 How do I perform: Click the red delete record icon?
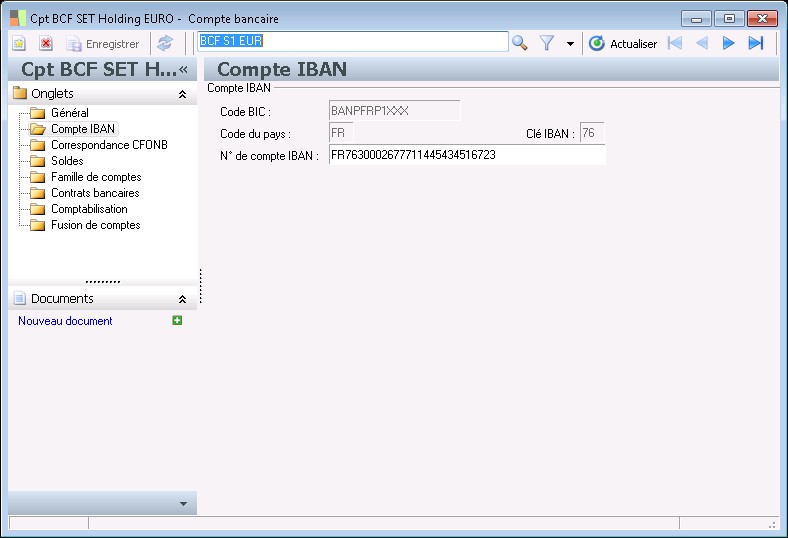point(46,44)
